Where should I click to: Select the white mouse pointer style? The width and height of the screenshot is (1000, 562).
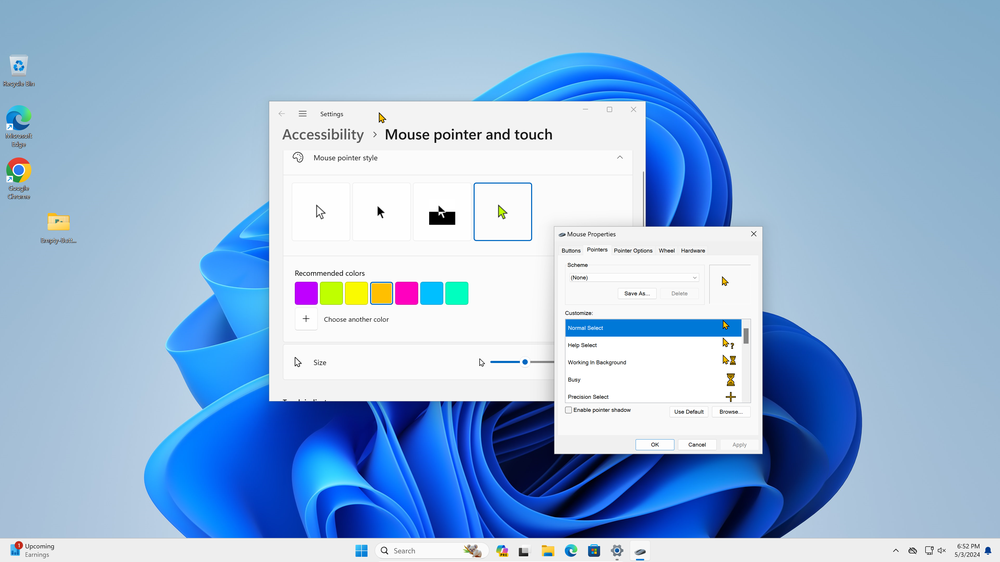point(321,212)
